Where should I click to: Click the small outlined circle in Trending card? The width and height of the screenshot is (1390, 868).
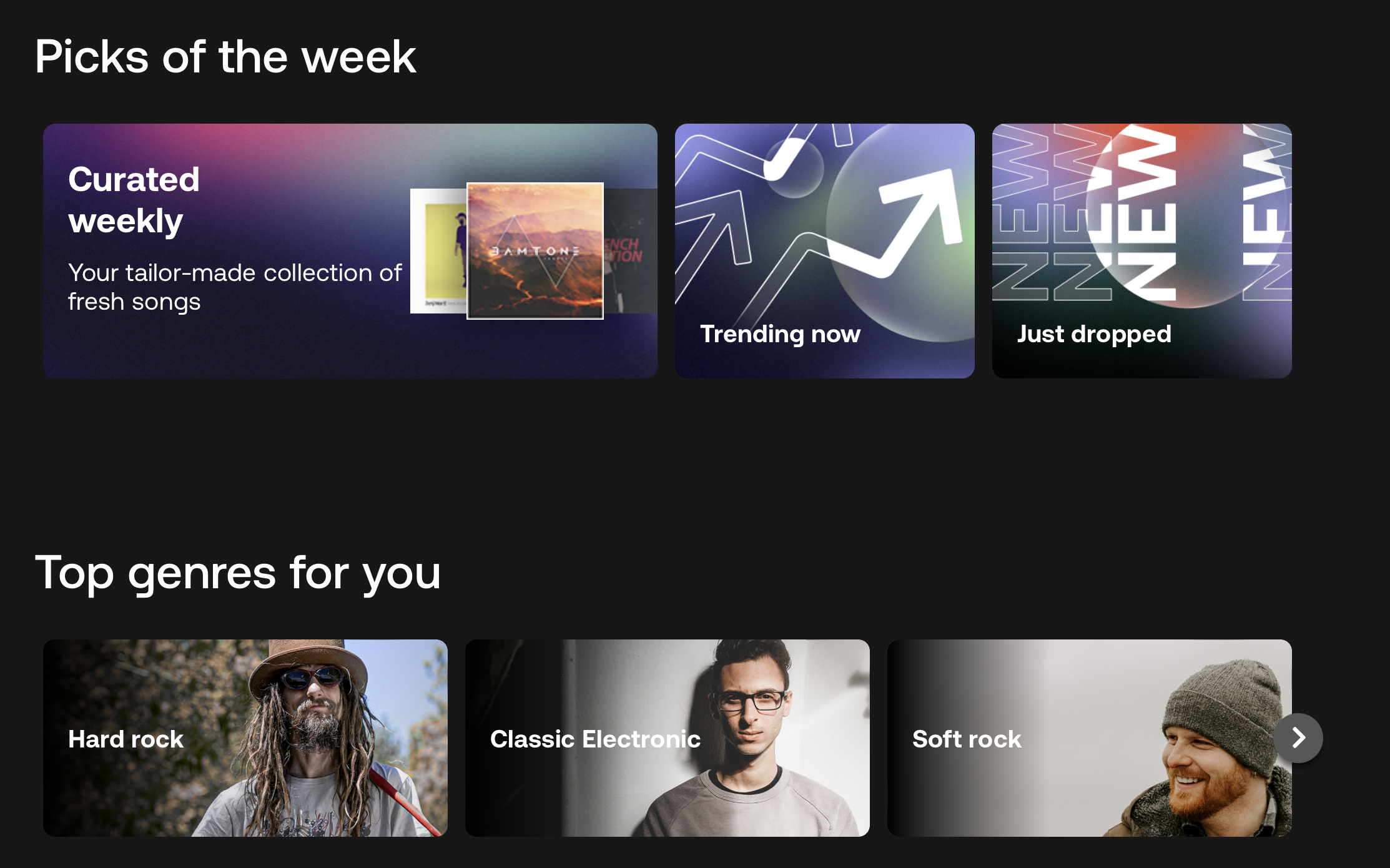pyautogui.click(x=794, y=167)
